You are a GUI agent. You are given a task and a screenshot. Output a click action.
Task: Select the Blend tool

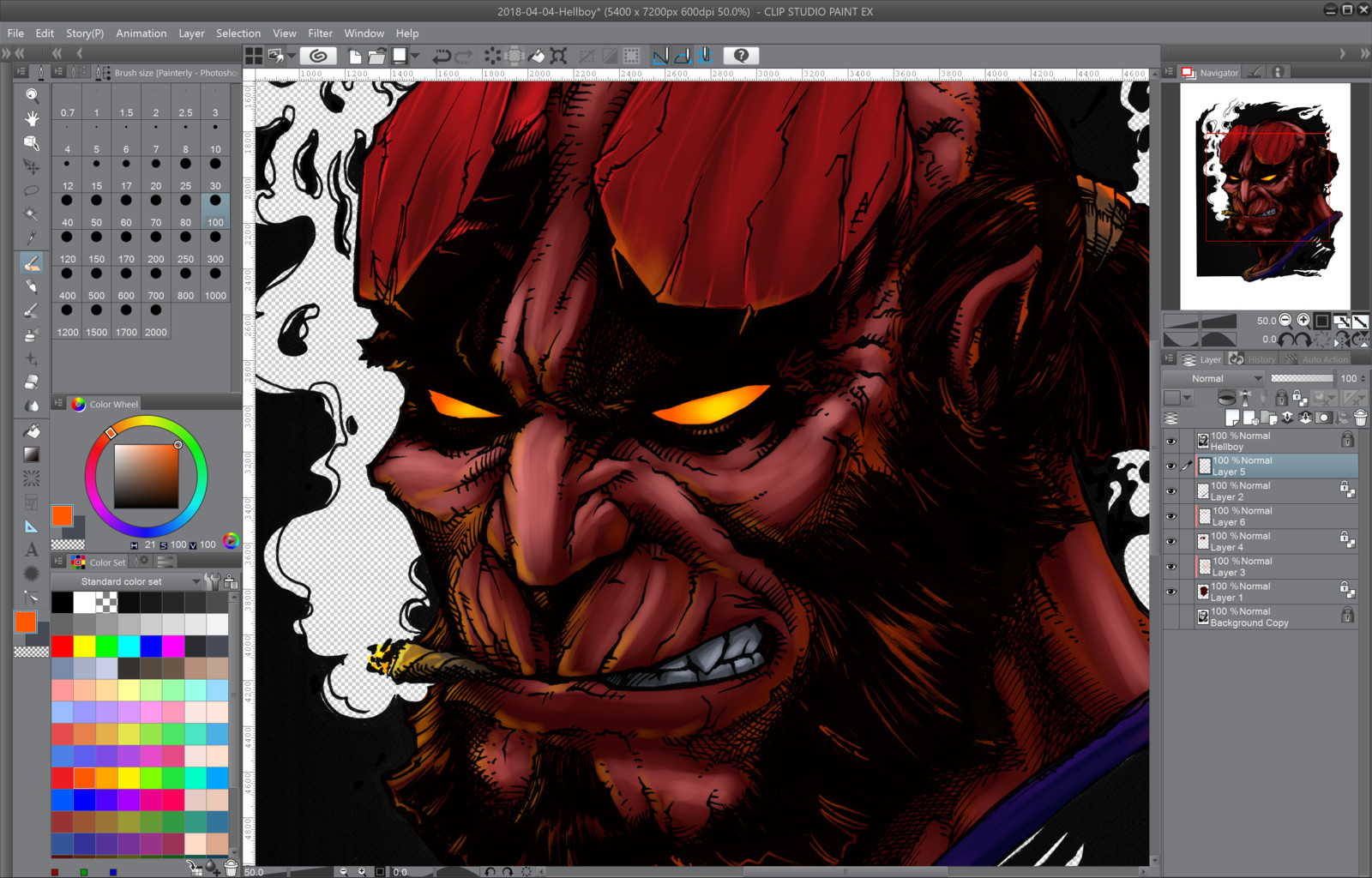click(x=32, y=406)
